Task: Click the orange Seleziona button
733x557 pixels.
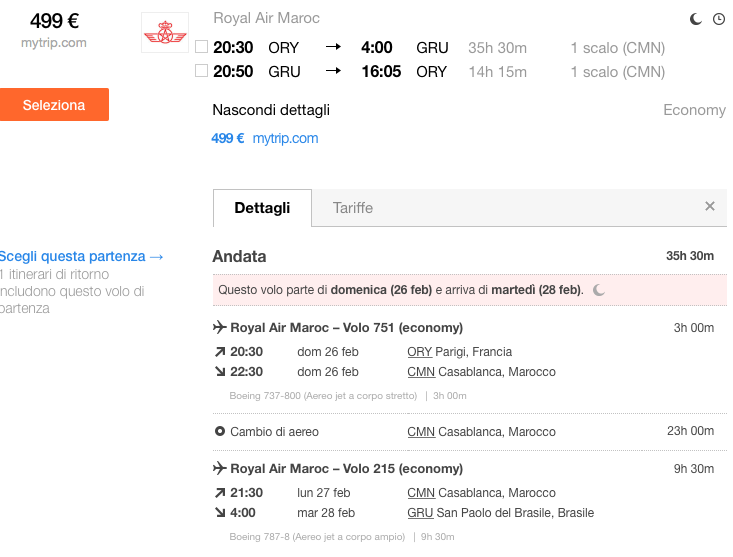Action: point(54,105)
